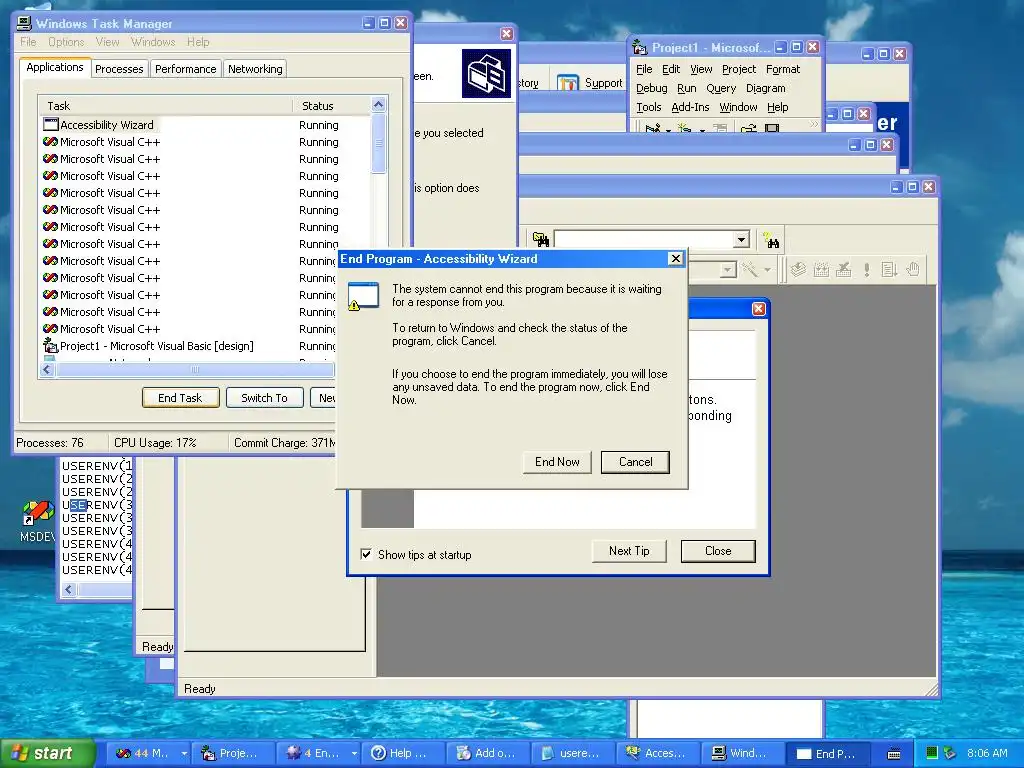Click the task list vertical scrollbar thumb
Image resolution: width=1024 pixels, height=768 pixels.
click(379, 144)
